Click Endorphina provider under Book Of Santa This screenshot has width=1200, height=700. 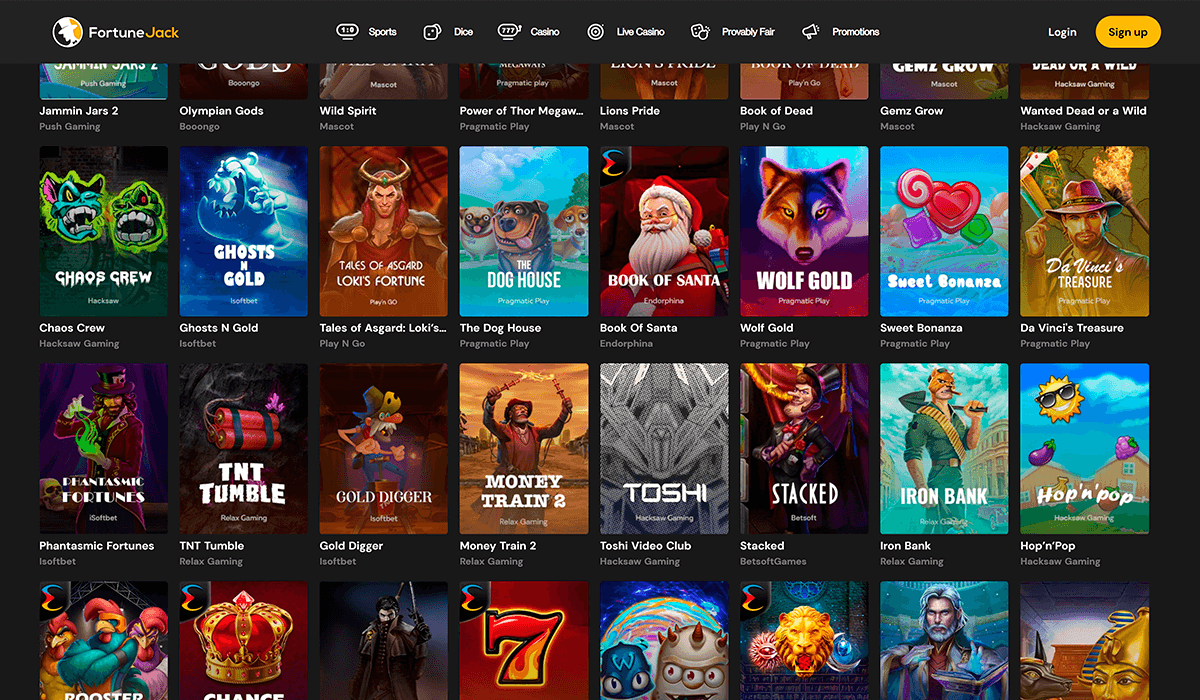coord(626,344)
